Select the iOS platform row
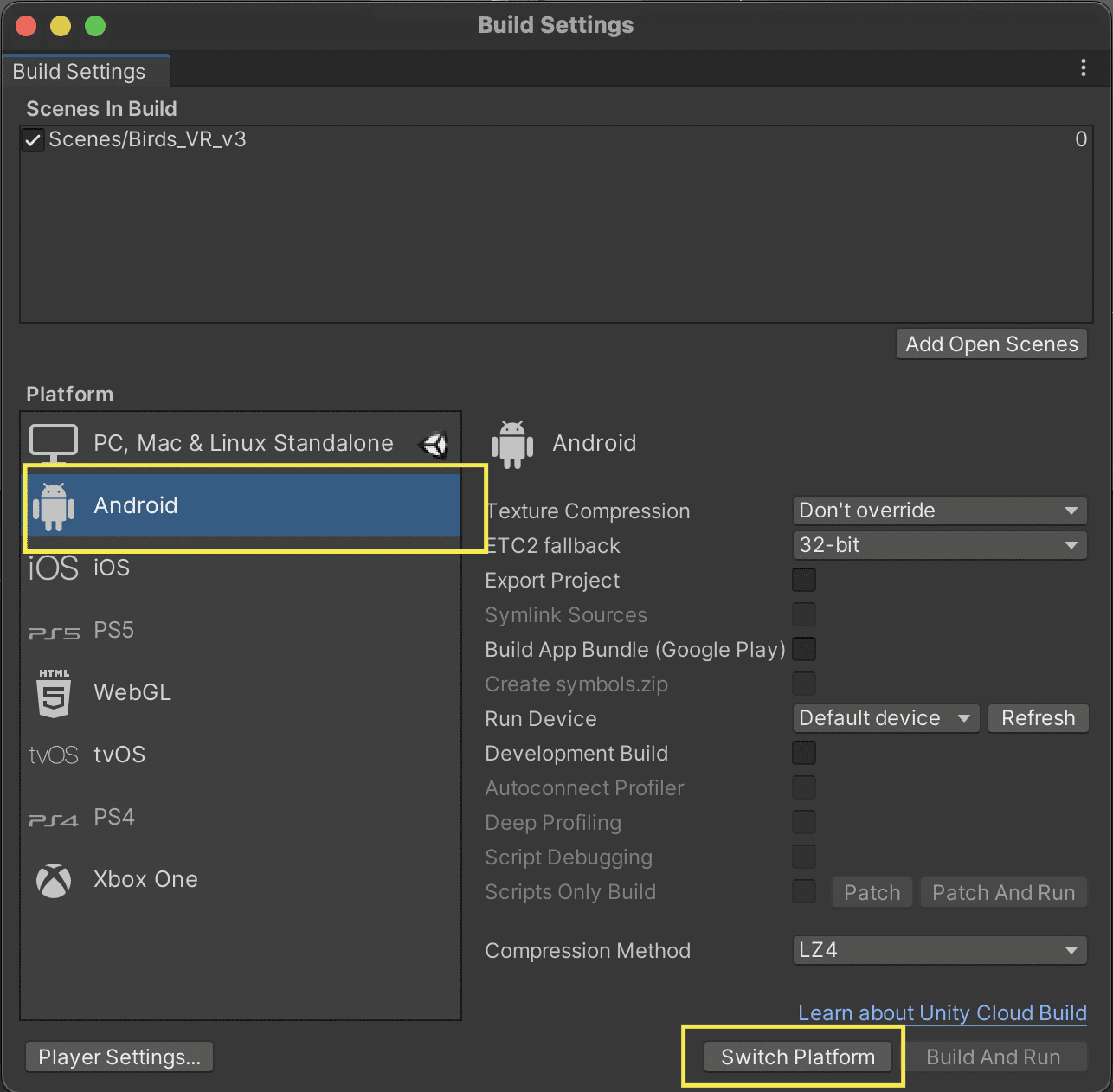The image size is (1113, 1092). [x=241, y=568]
